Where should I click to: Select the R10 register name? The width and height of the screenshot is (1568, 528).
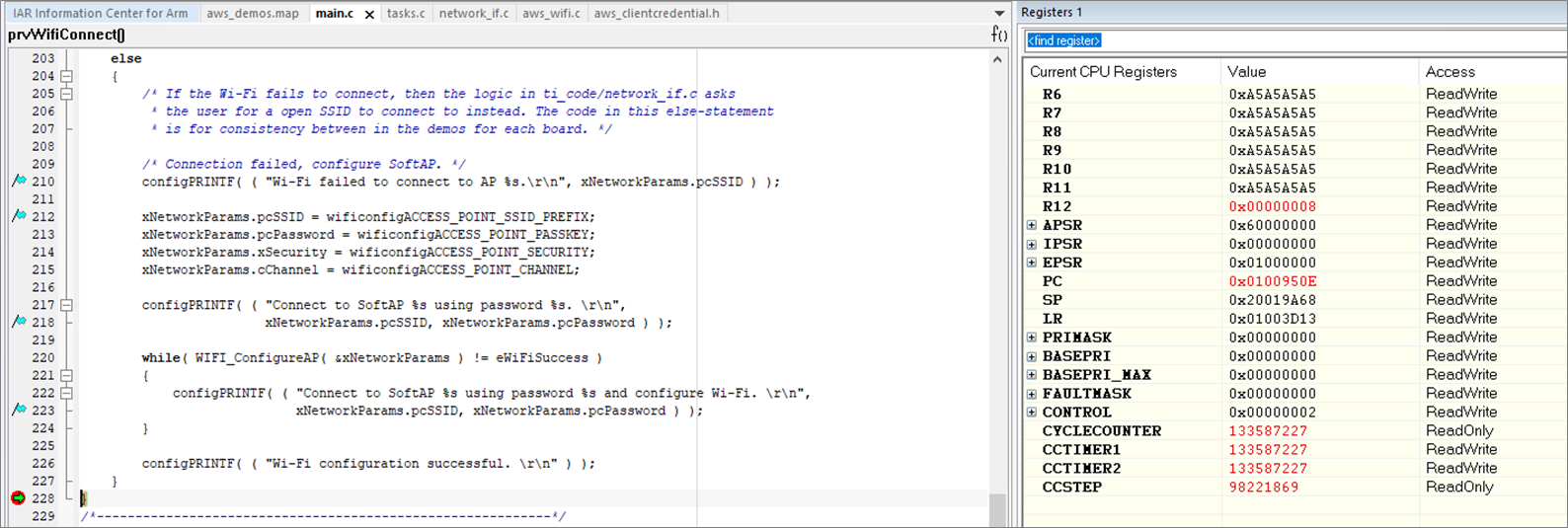pyautogui.click(x=1057, y=170)
